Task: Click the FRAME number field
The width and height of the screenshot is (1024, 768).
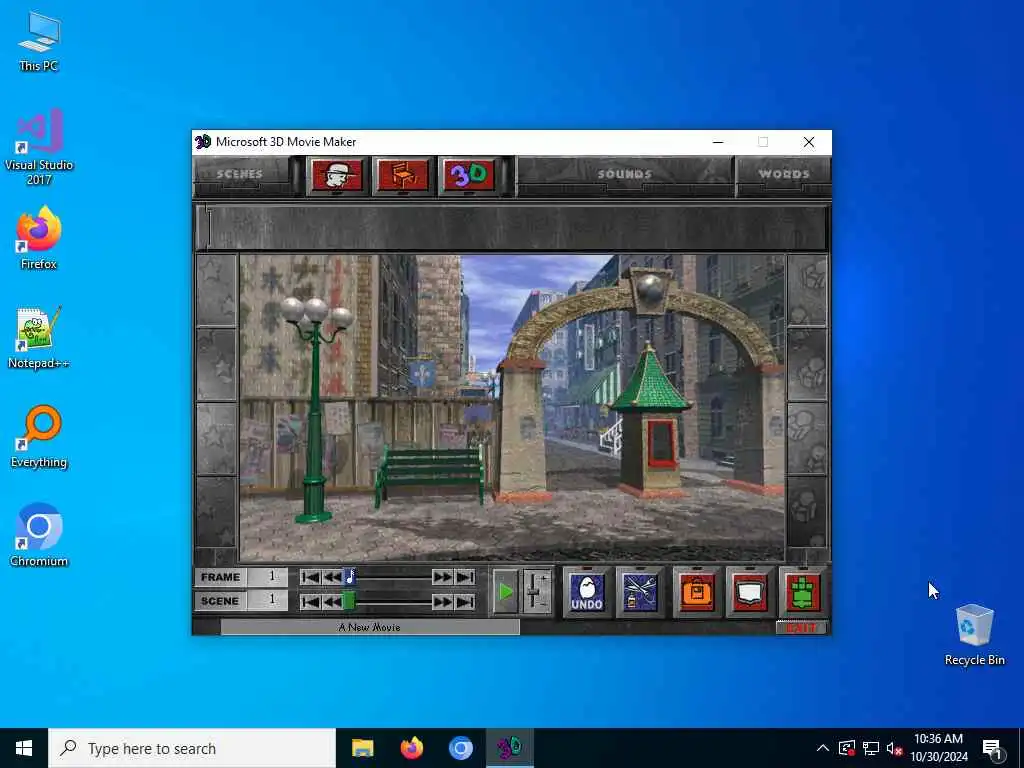Action: click(268, 577)
